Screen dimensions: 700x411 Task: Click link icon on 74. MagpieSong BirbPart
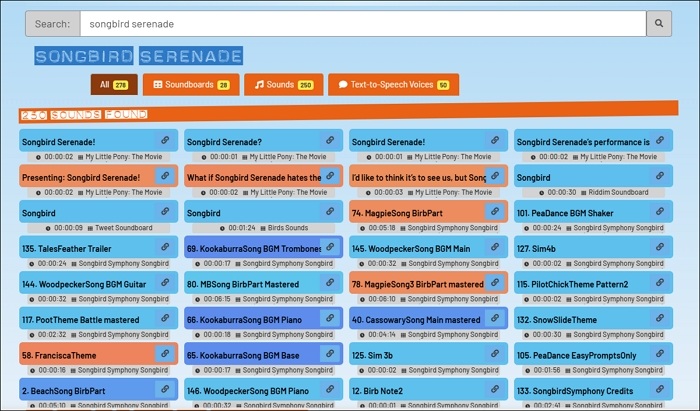point(495,211)
